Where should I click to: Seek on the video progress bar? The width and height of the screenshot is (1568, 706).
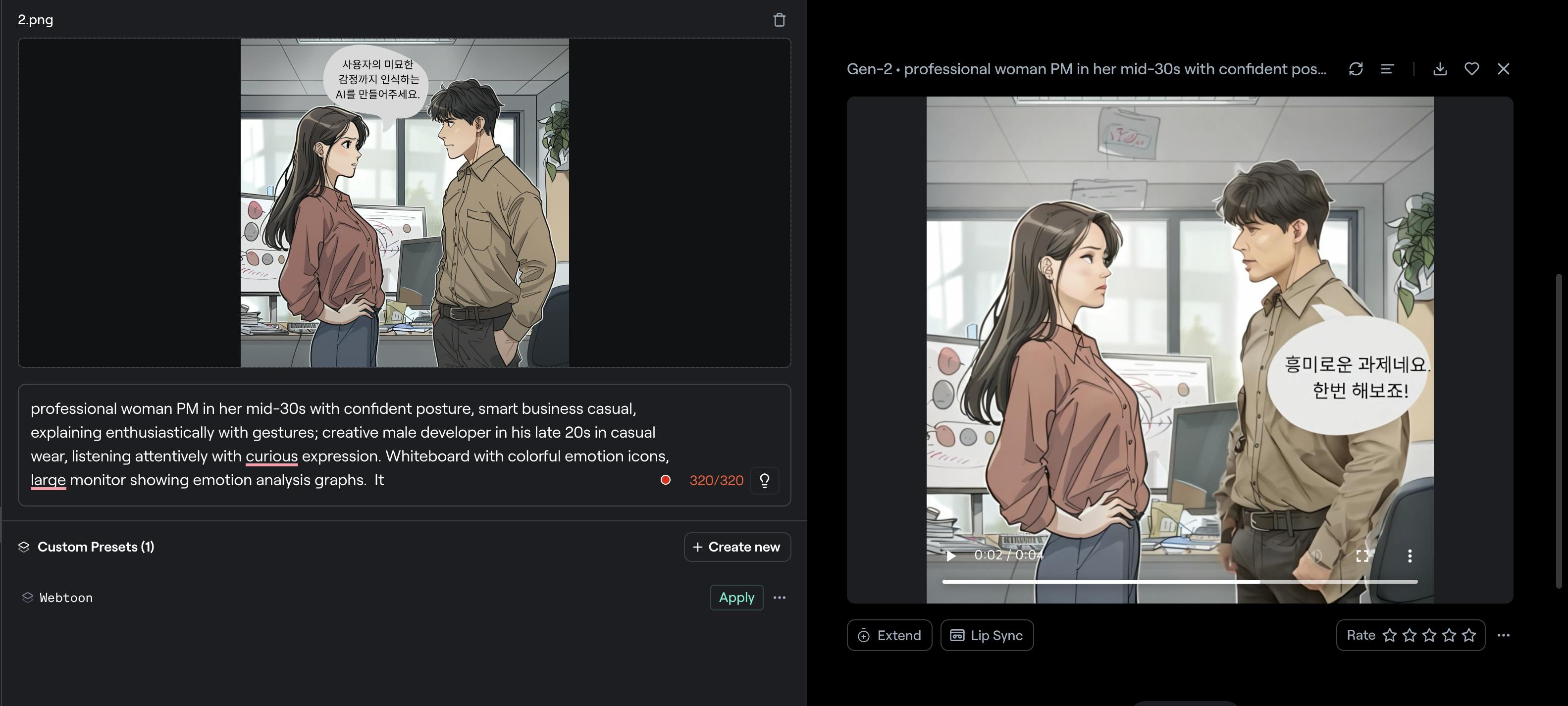(x=1179, y=582)
